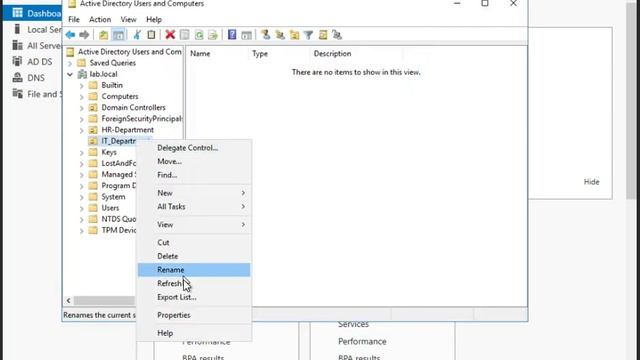This screenshot has height=360, width=640.
Task: Click the Export List toolbar icon
Action: tap(213, 35)
